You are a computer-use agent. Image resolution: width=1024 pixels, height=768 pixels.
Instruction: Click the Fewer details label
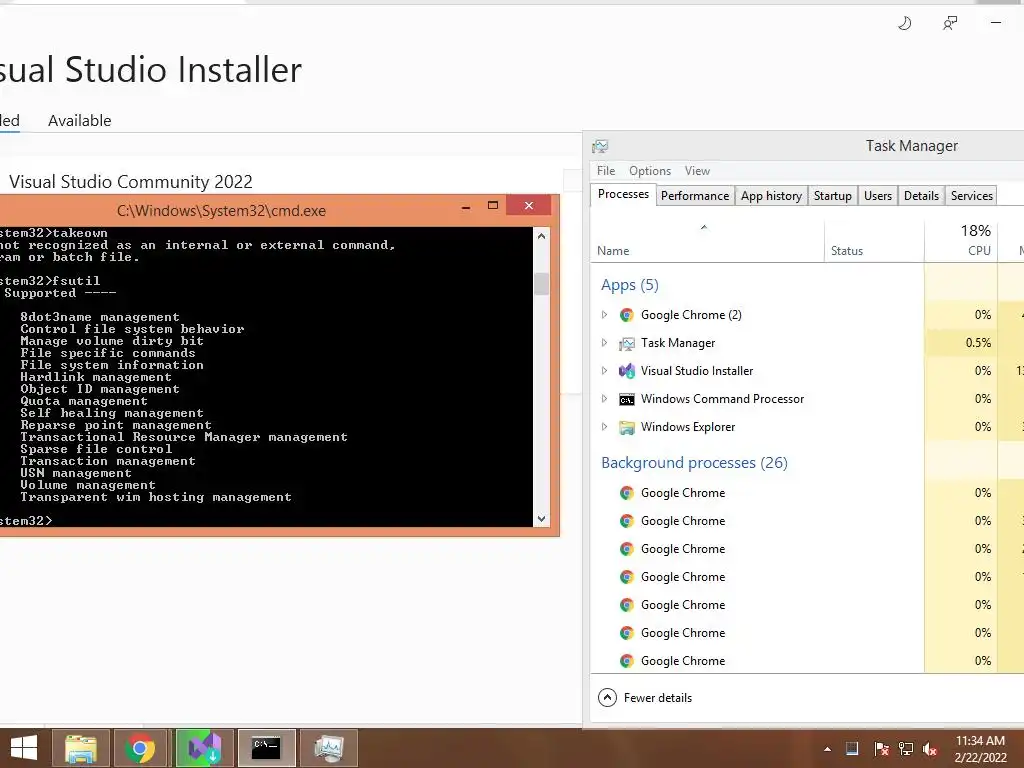pyautogui.click(x=658, y=698)
